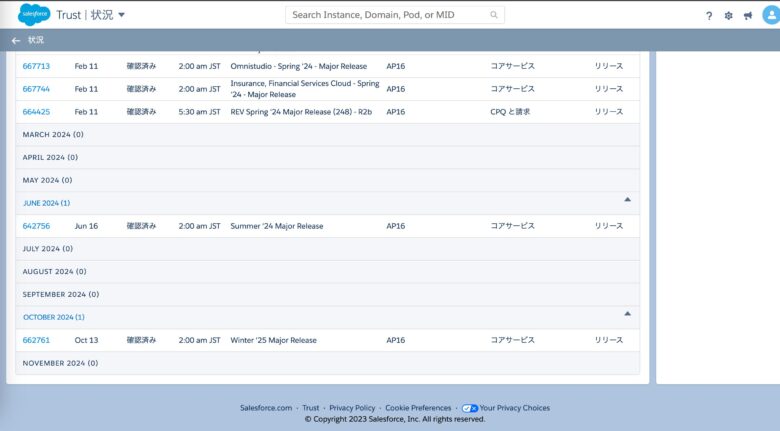780x431 pixels.
Task: Go back using the left arrow icon
Action: pyautogui.click(x=16, y=40)
